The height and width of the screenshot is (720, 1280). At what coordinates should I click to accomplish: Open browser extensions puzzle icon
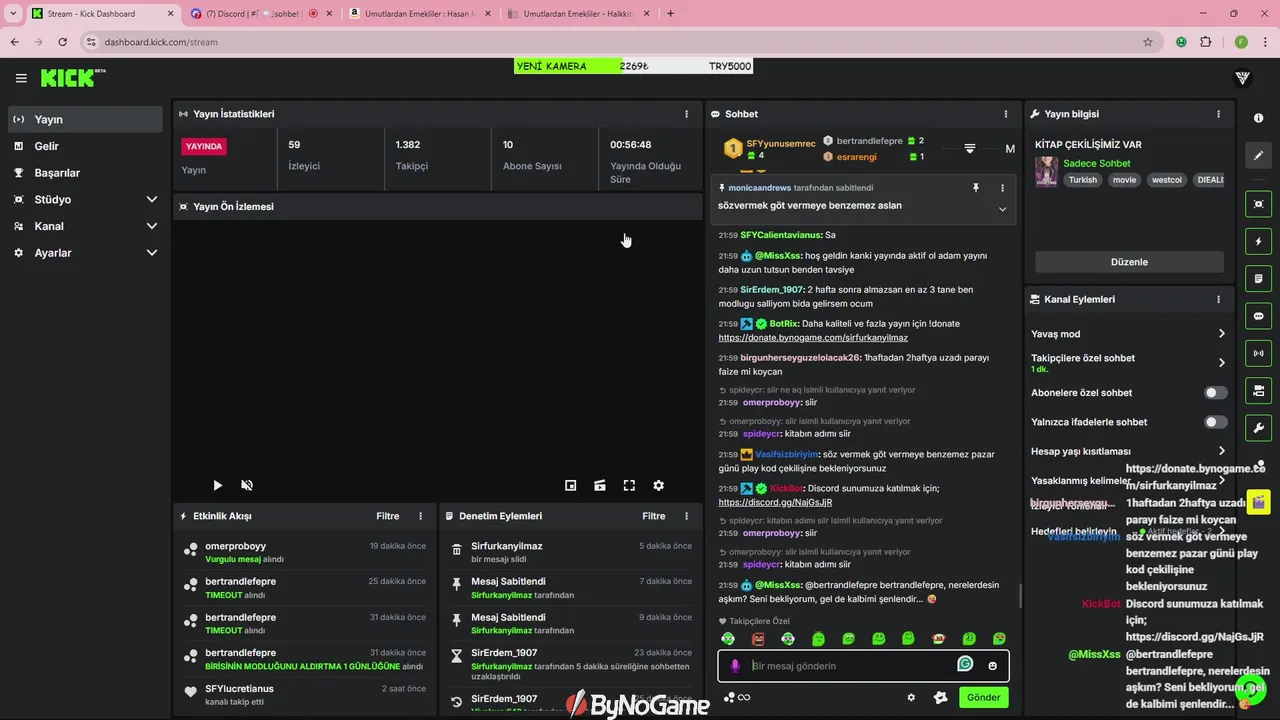click(x=1206, y=42)
